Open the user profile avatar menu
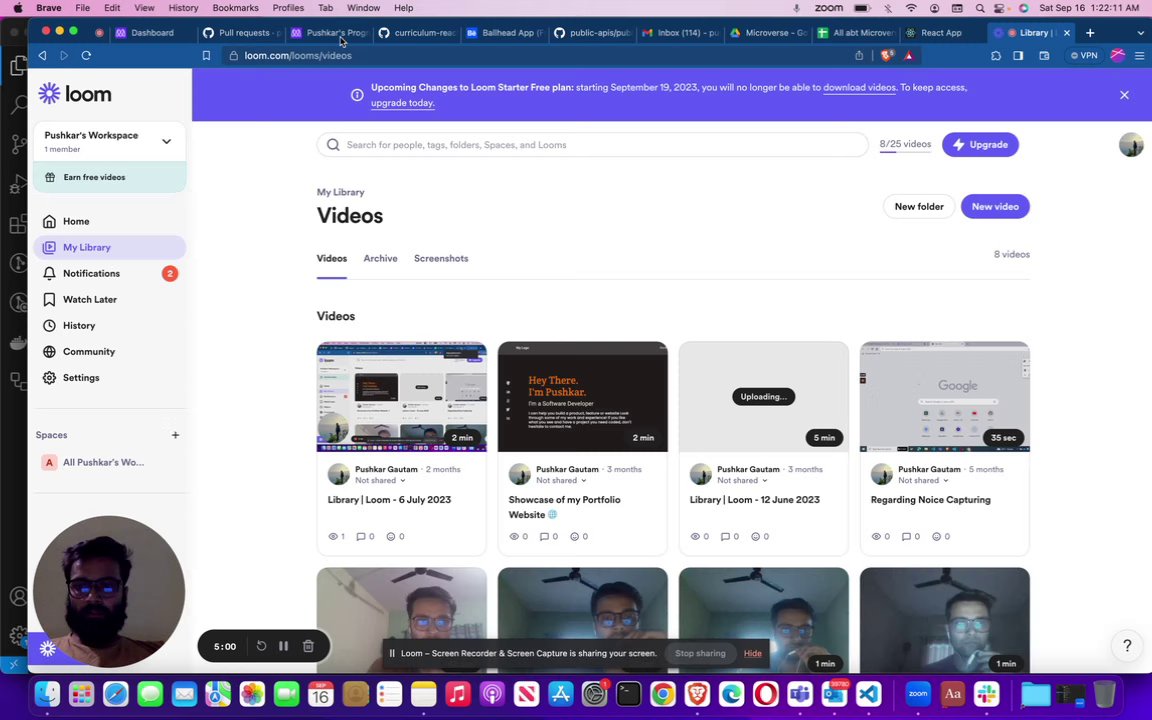The width and height of the screenshot is (1152, 720). click(1131, 145)
